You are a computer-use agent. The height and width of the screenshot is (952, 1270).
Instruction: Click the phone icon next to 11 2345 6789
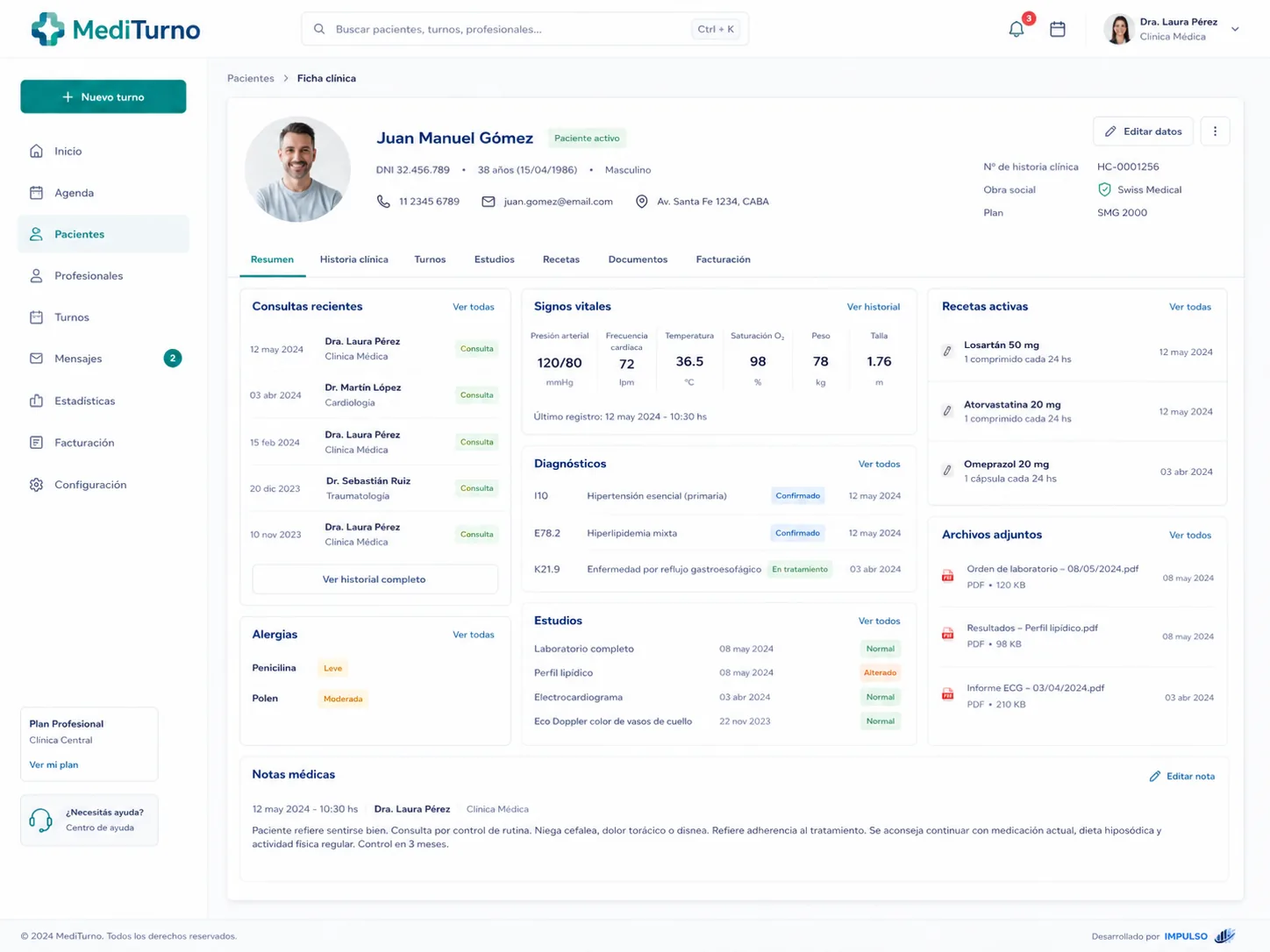click(383, 202)
